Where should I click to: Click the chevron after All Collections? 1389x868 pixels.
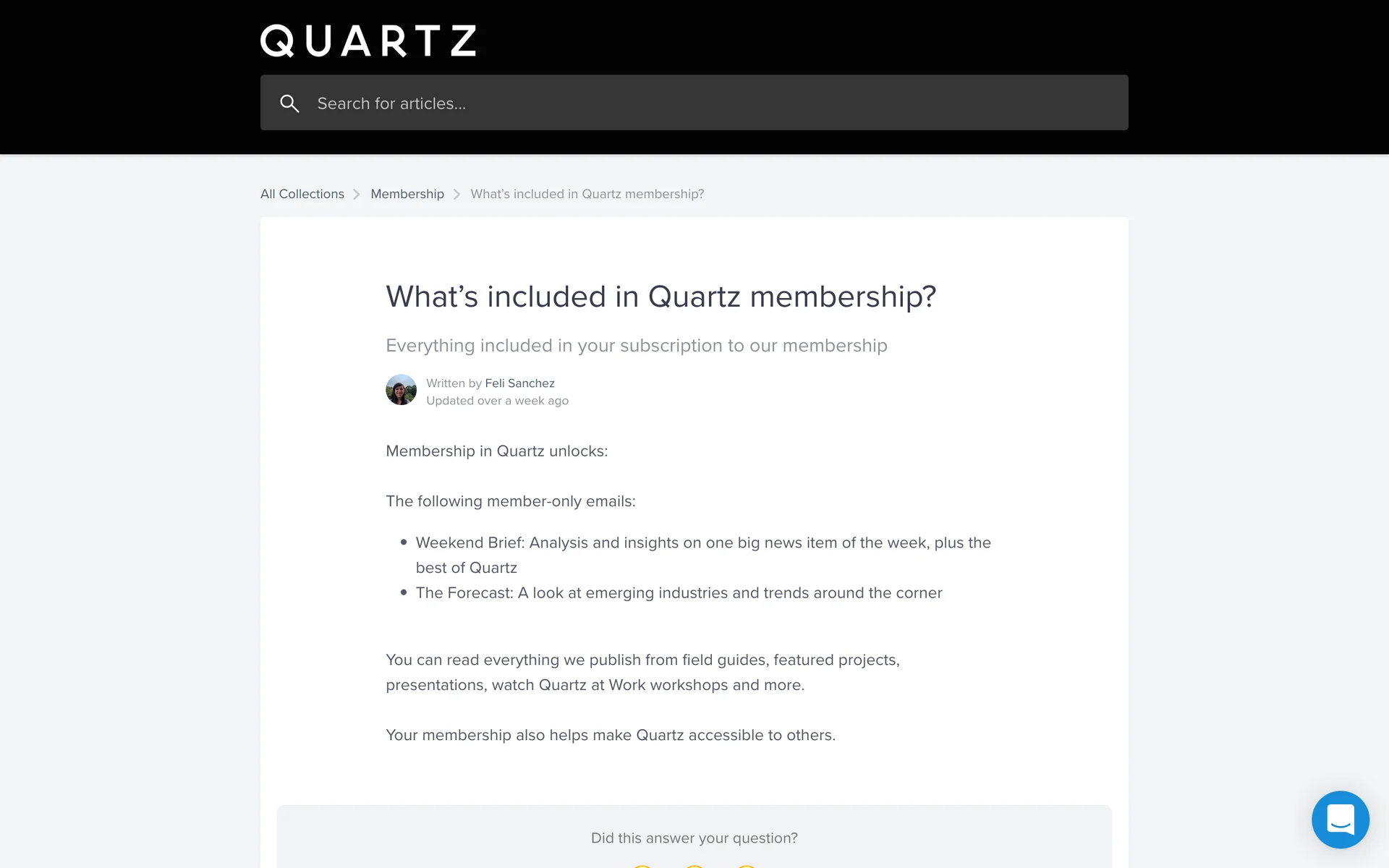click(357, 195)
